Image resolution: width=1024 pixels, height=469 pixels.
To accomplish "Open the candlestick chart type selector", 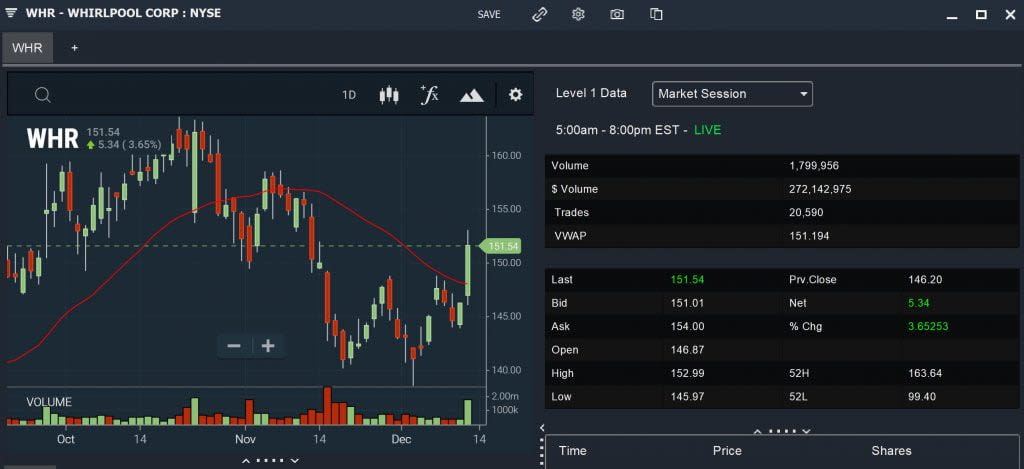I will click(x=389, y=95).
